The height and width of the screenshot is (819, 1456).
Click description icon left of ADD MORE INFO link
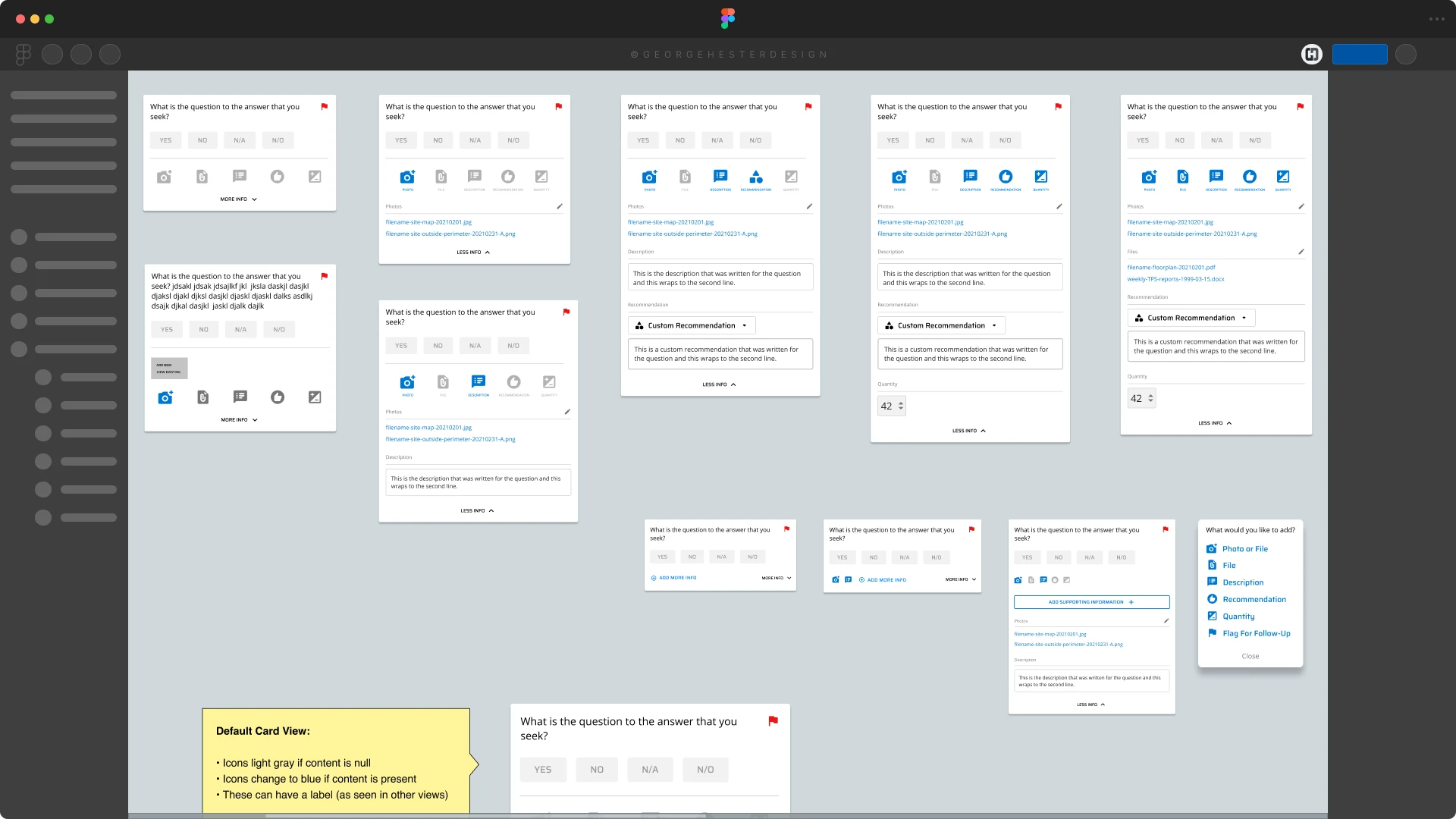849,579
